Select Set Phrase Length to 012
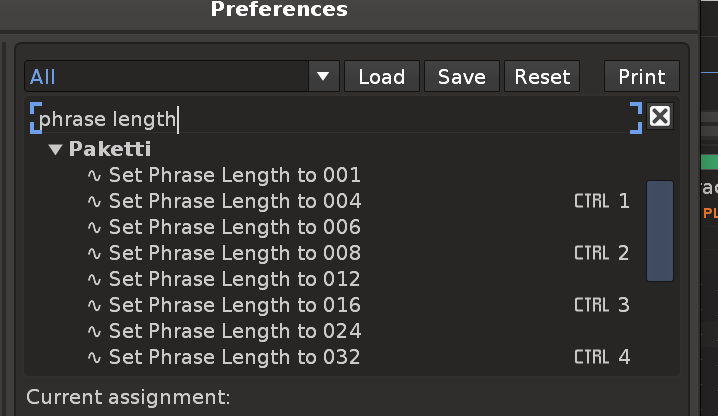 click(x=234, y=279)
